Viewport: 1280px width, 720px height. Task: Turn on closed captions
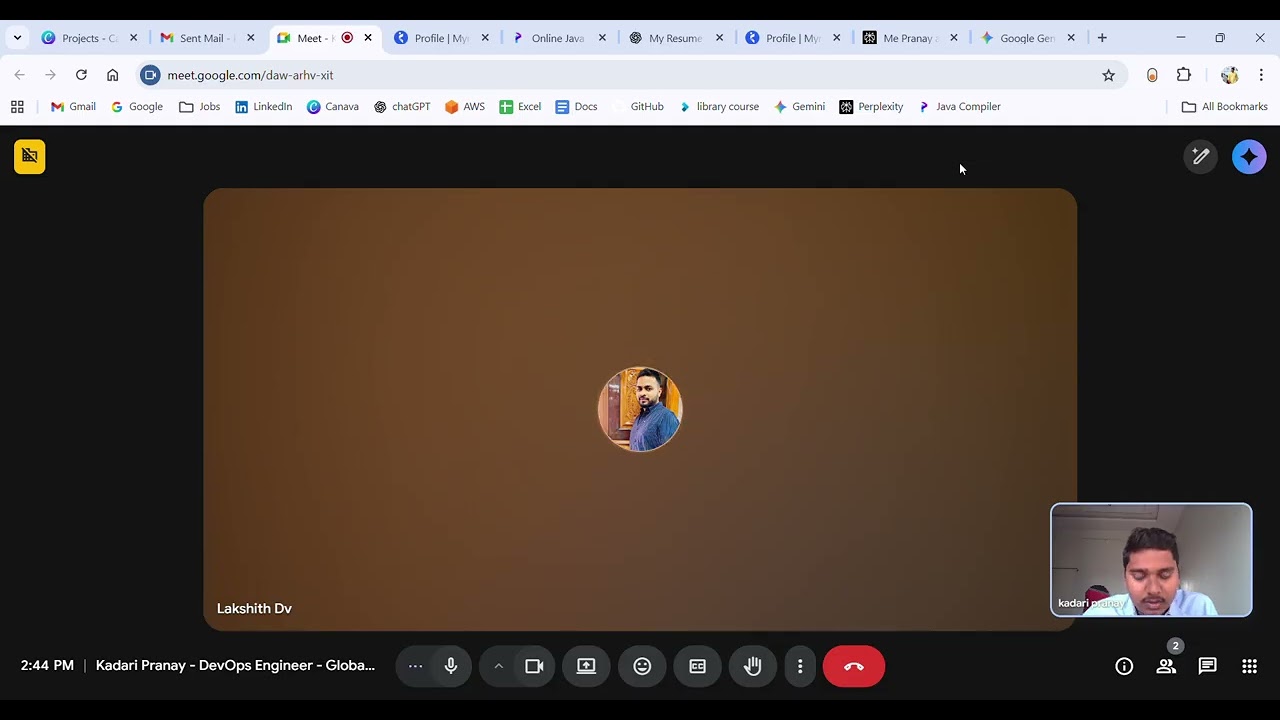pyautogui.click(x=697, y=666)
